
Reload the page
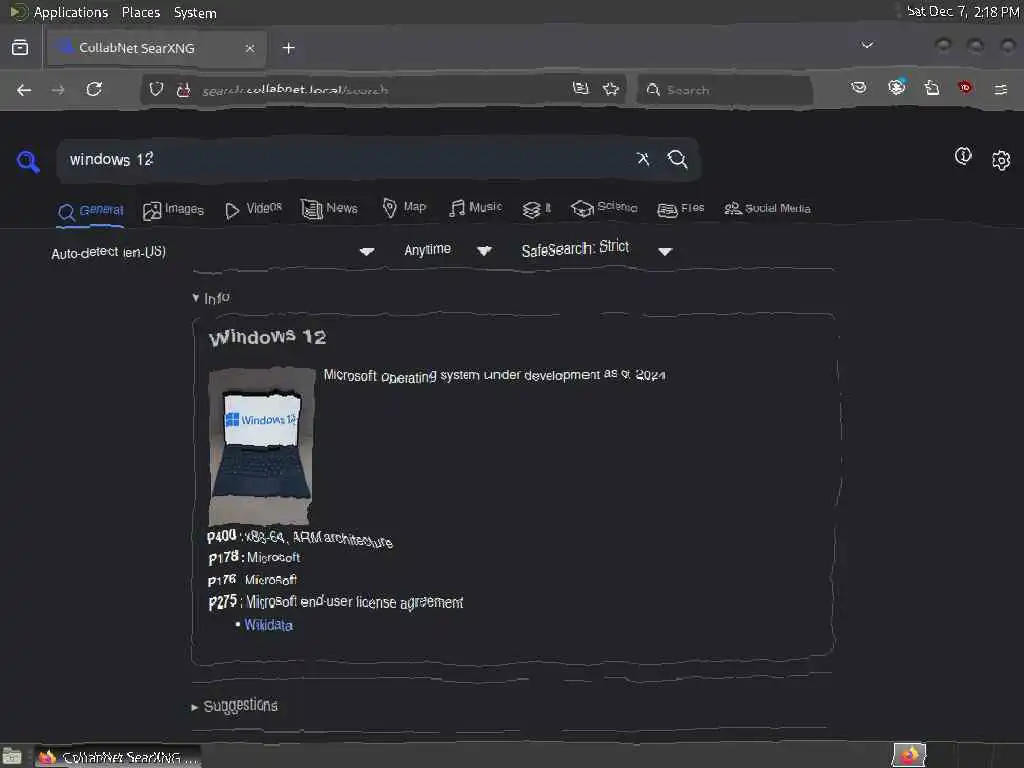click(x=94, y=89)
